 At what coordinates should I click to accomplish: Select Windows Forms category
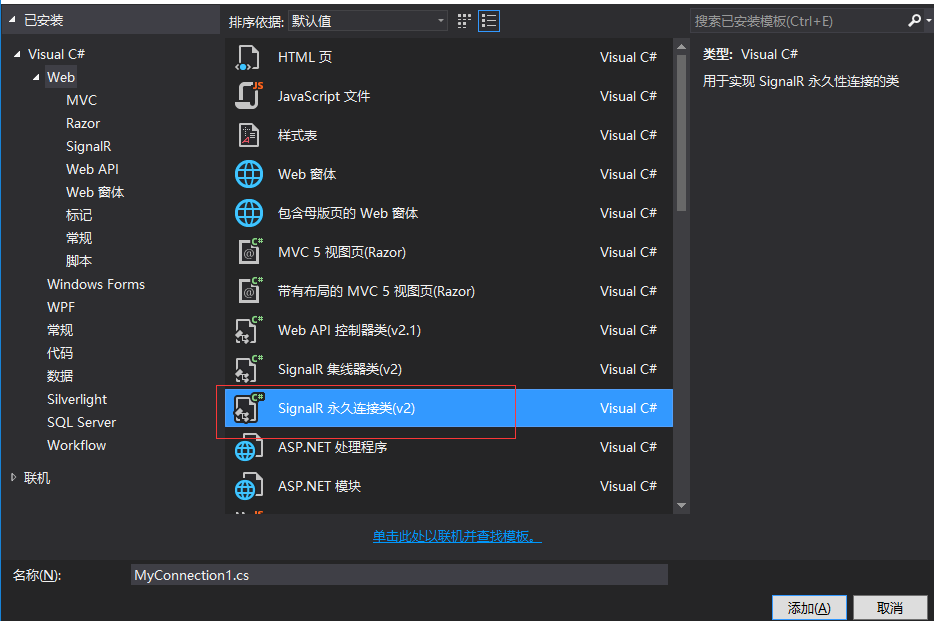[95, 284]
